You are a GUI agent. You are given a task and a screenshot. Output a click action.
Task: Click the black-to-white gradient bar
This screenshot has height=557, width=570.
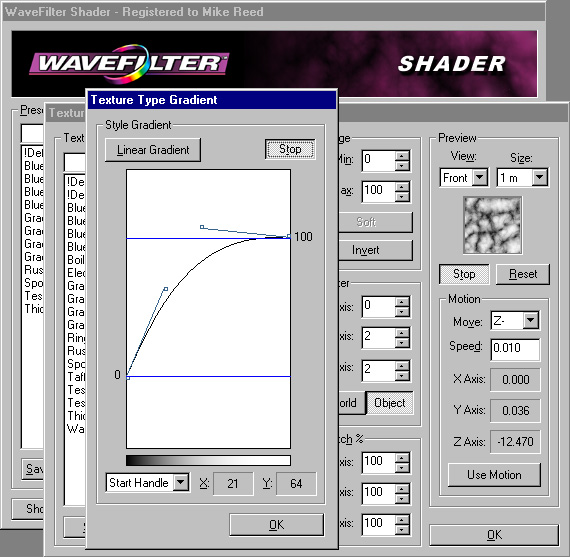click(x=208, y=460)
